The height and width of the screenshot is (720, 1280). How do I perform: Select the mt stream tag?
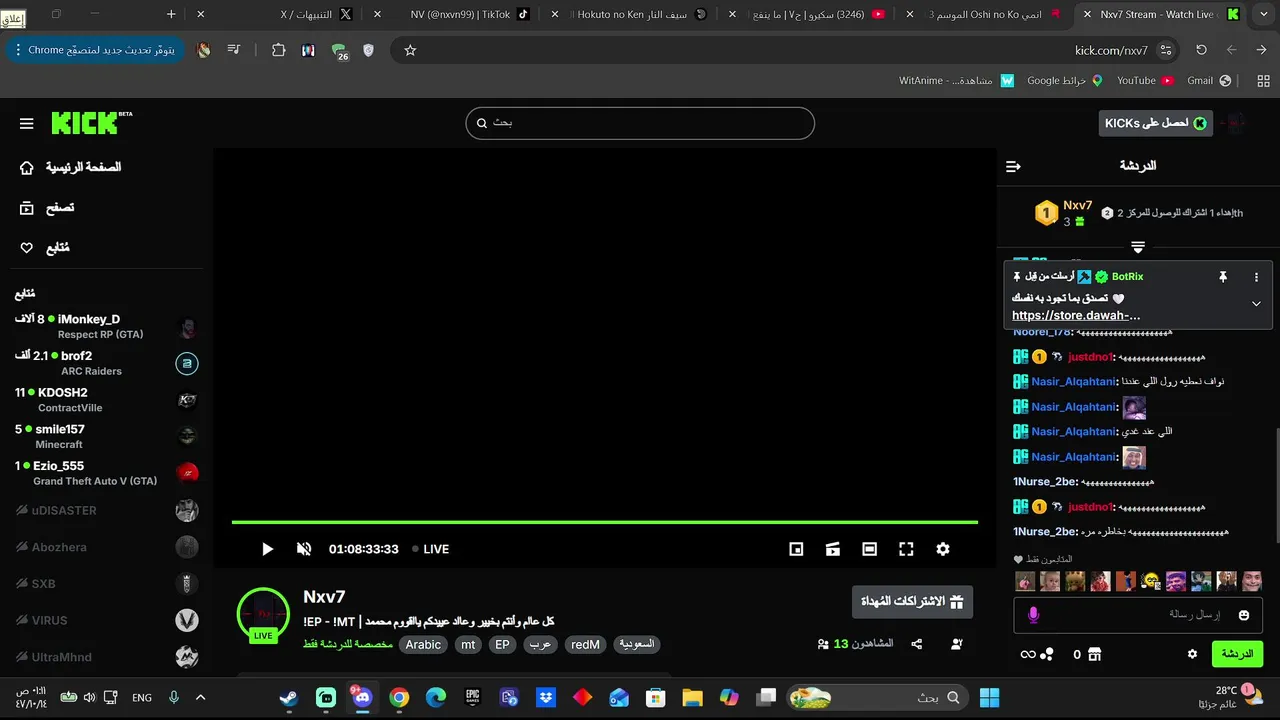(468, 645)
